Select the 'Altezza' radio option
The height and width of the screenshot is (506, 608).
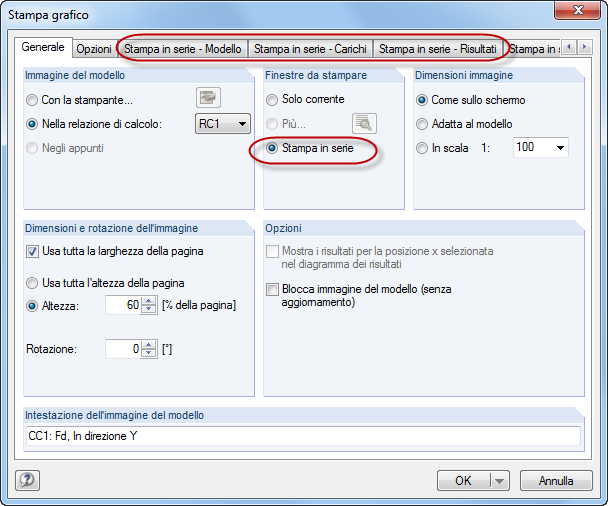53,306
